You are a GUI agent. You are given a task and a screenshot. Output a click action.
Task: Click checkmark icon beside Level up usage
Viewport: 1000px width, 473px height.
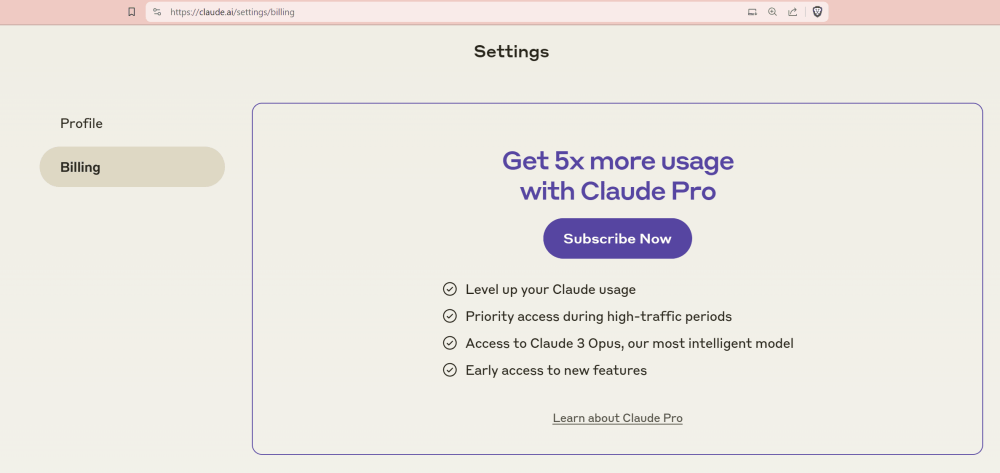450,289
